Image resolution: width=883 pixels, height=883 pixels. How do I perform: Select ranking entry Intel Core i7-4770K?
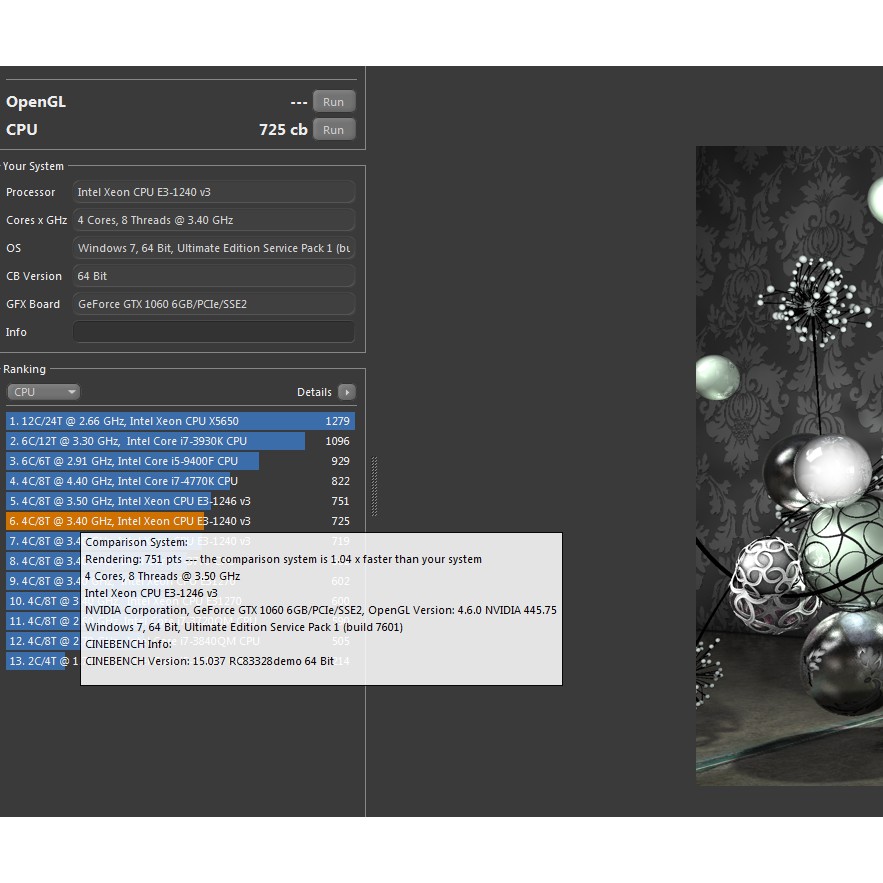pyautogui.click(x=181, y=481)
